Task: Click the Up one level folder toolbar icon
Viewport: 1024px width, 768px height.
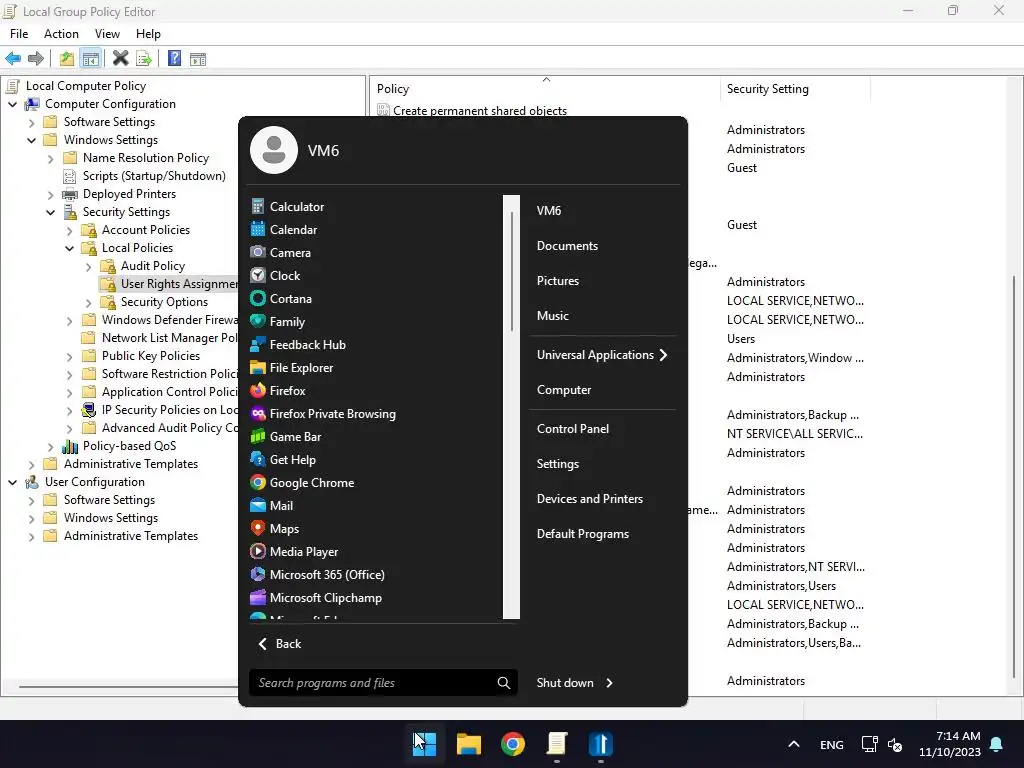Action: coord(66,59)
